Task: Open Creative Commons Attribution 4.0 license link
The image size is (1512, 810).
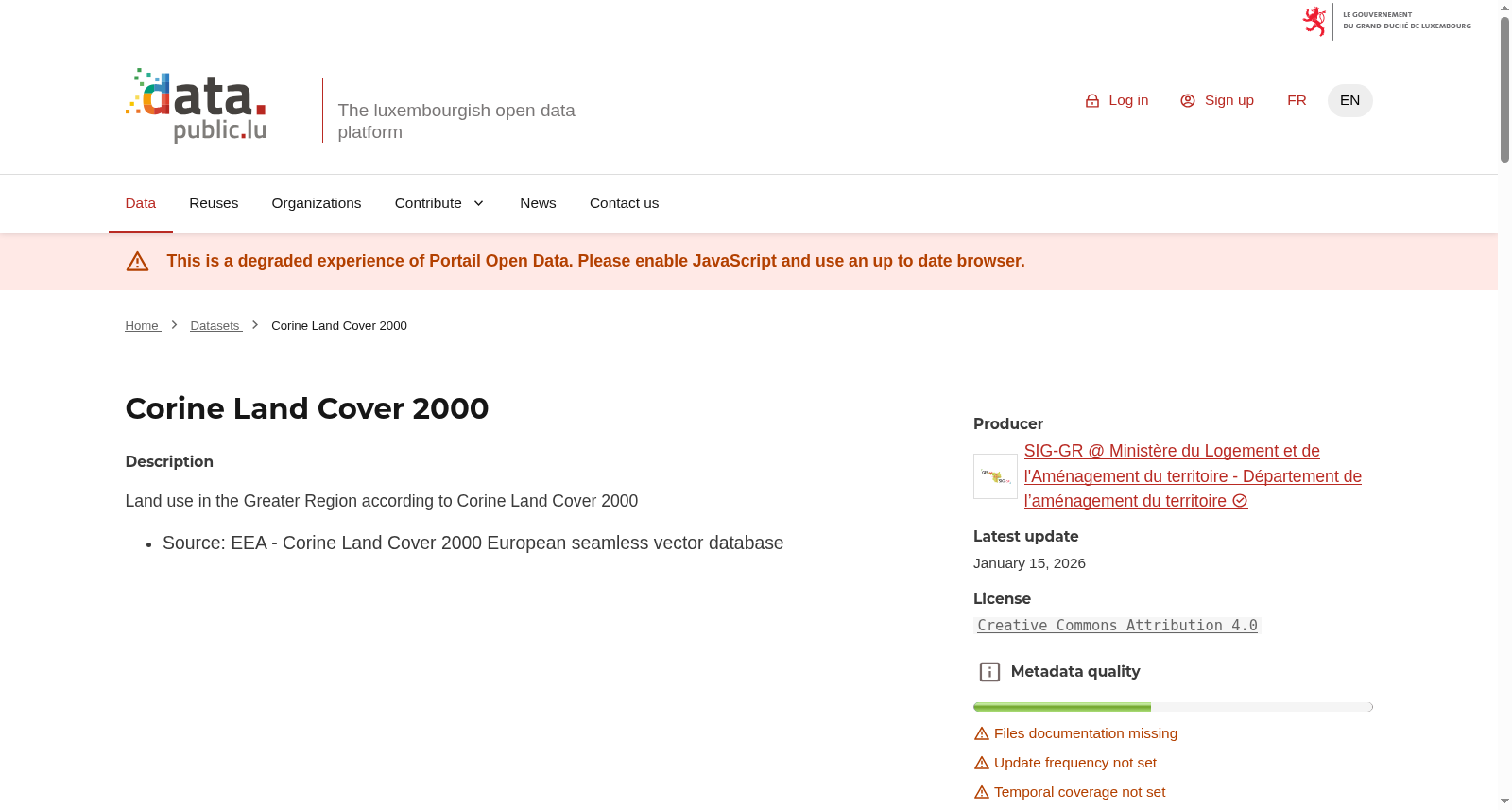Action: click(1117, 626)
